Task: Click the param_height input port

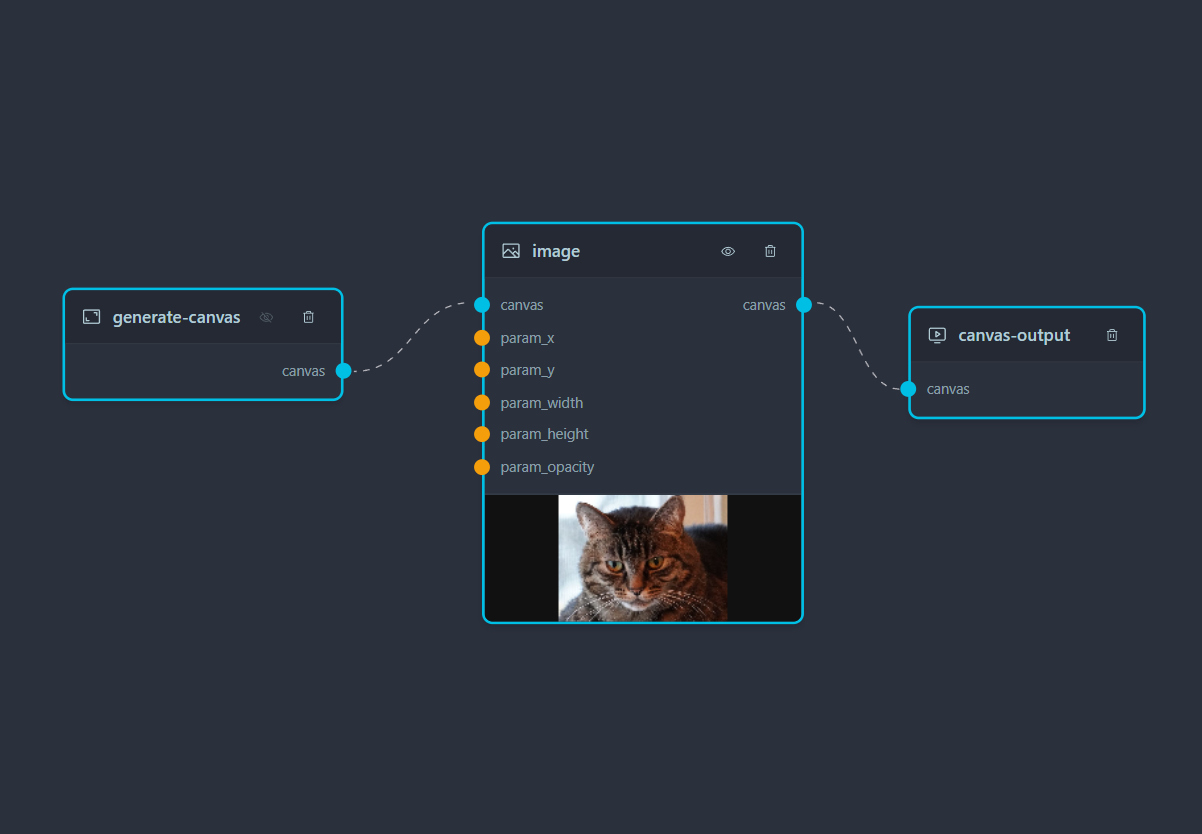Action: [x=482, y=434]
